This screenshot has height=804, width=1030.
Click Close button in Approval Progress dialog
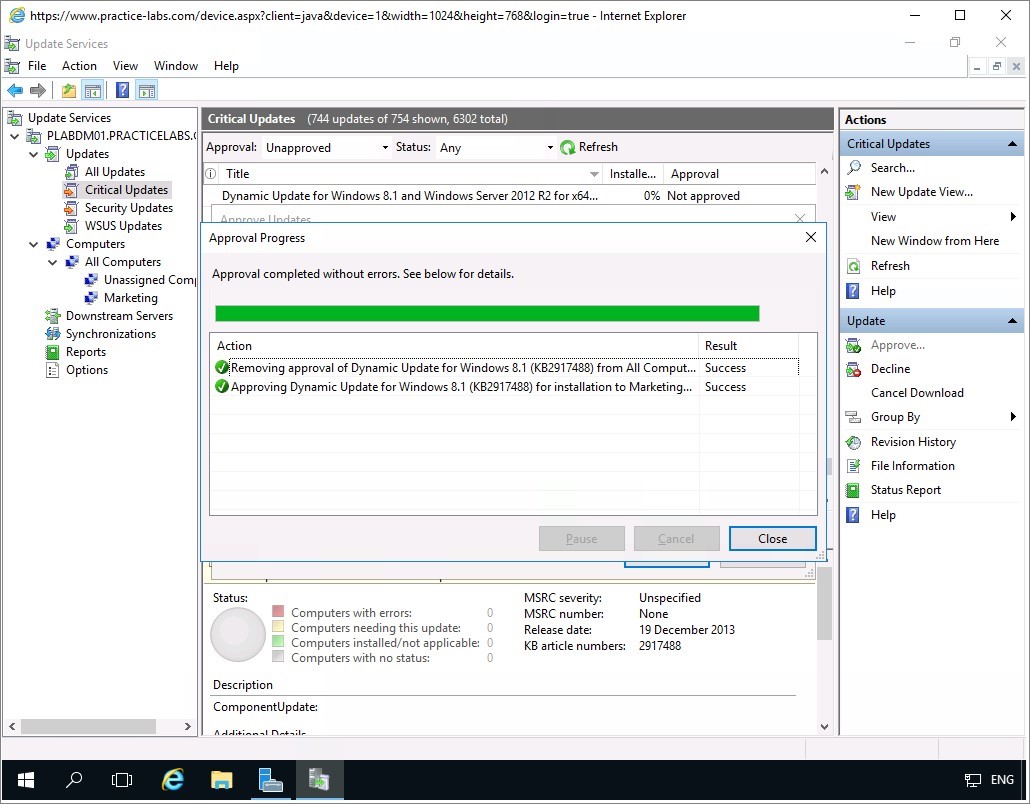click(772, 538)
